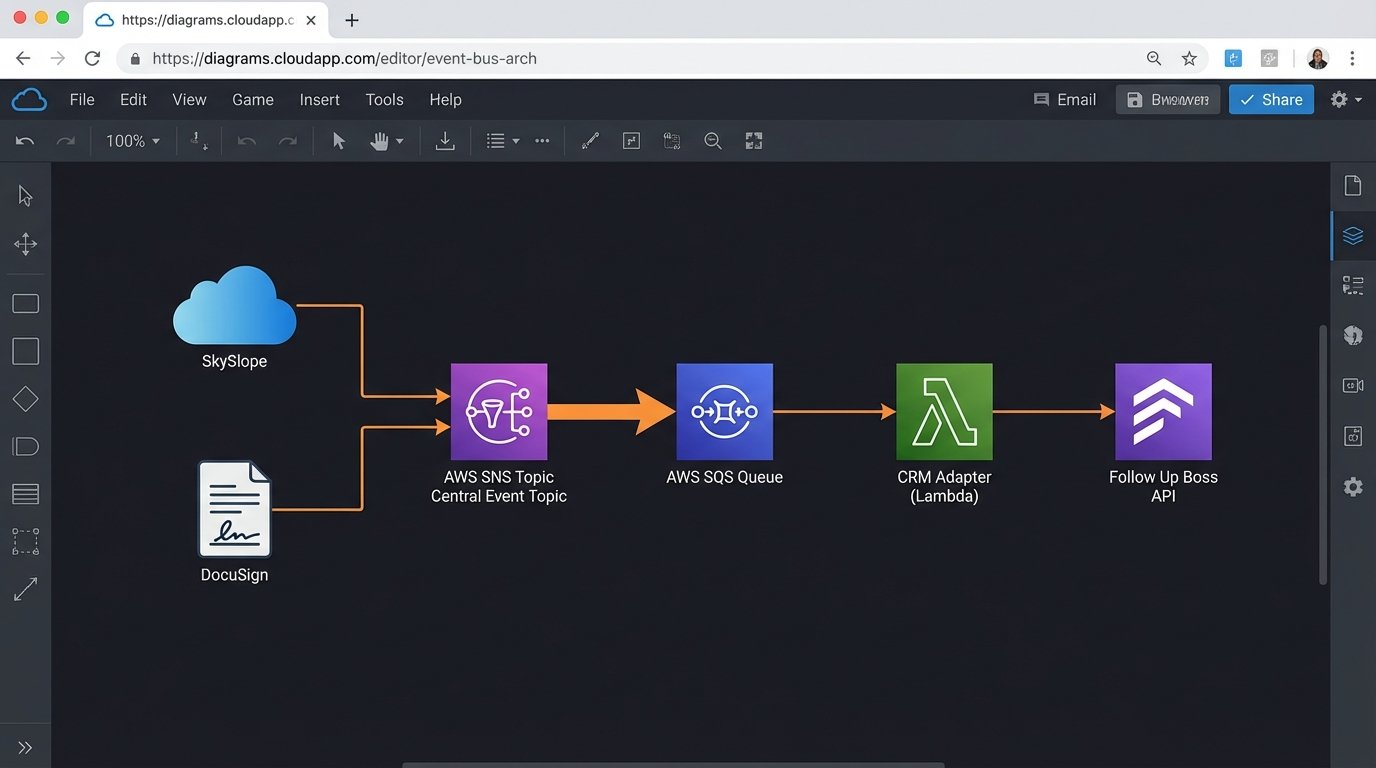Activate the pointer tool in top toolbar
This screenshot has height=768, width=1376.
tap(339, 141)
